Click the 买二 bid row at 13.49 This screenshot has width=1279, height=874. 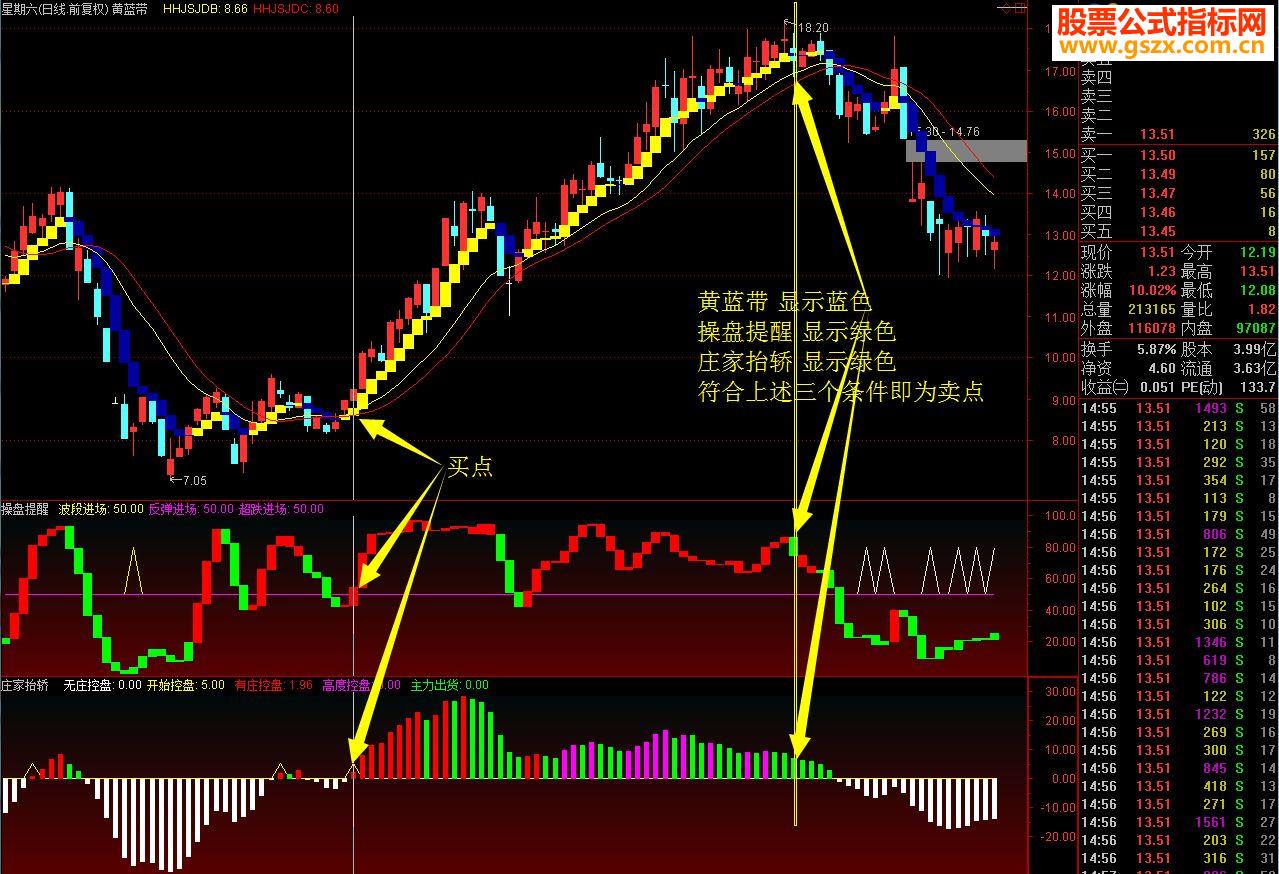(1178, 174)
